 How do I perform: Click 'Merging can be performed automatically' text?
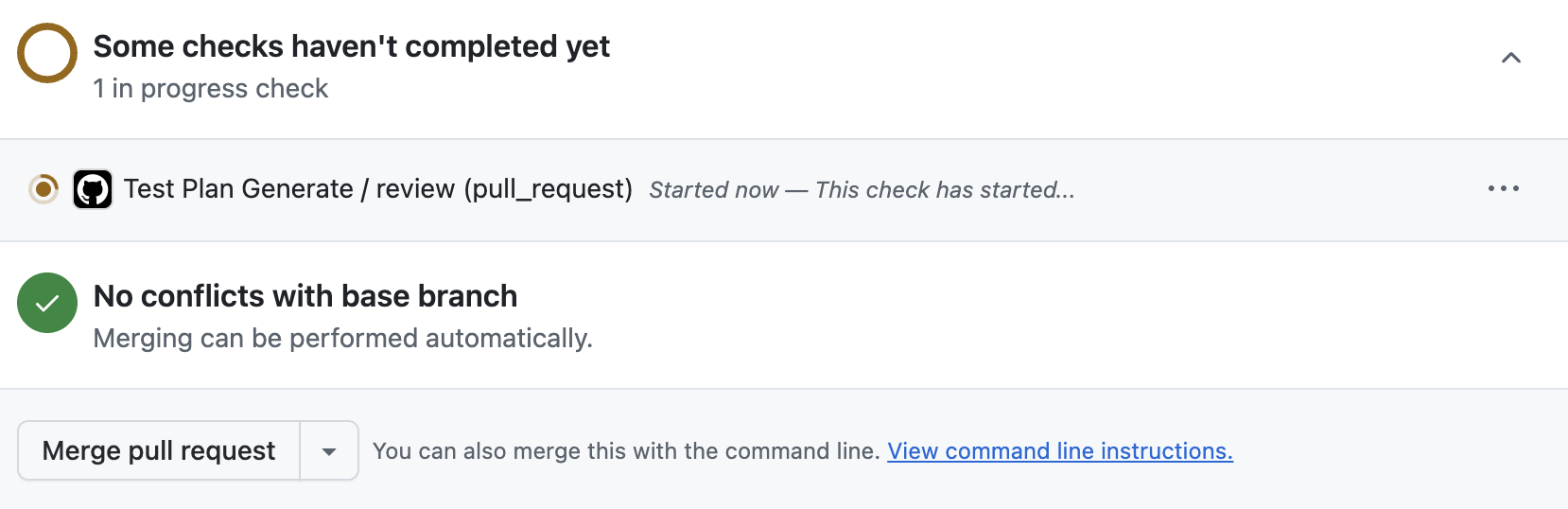point(342,339)
